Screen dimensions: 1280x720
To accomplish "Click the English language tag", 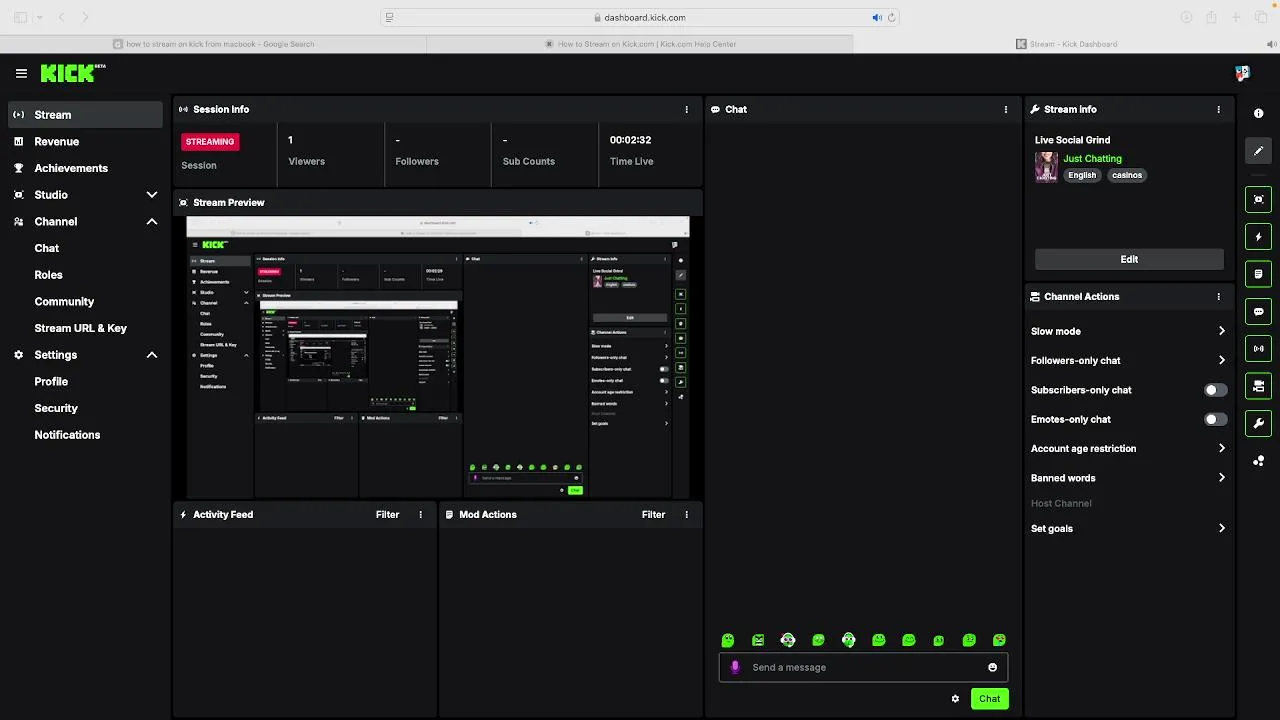I will click(1082, 175).
